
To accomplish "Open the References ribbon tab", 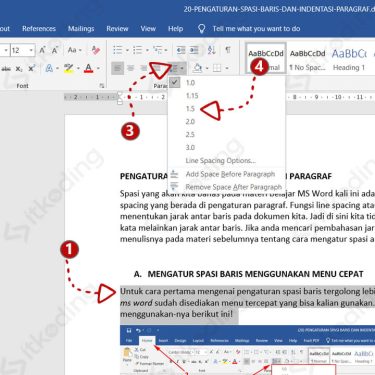I will pos(39,29).
